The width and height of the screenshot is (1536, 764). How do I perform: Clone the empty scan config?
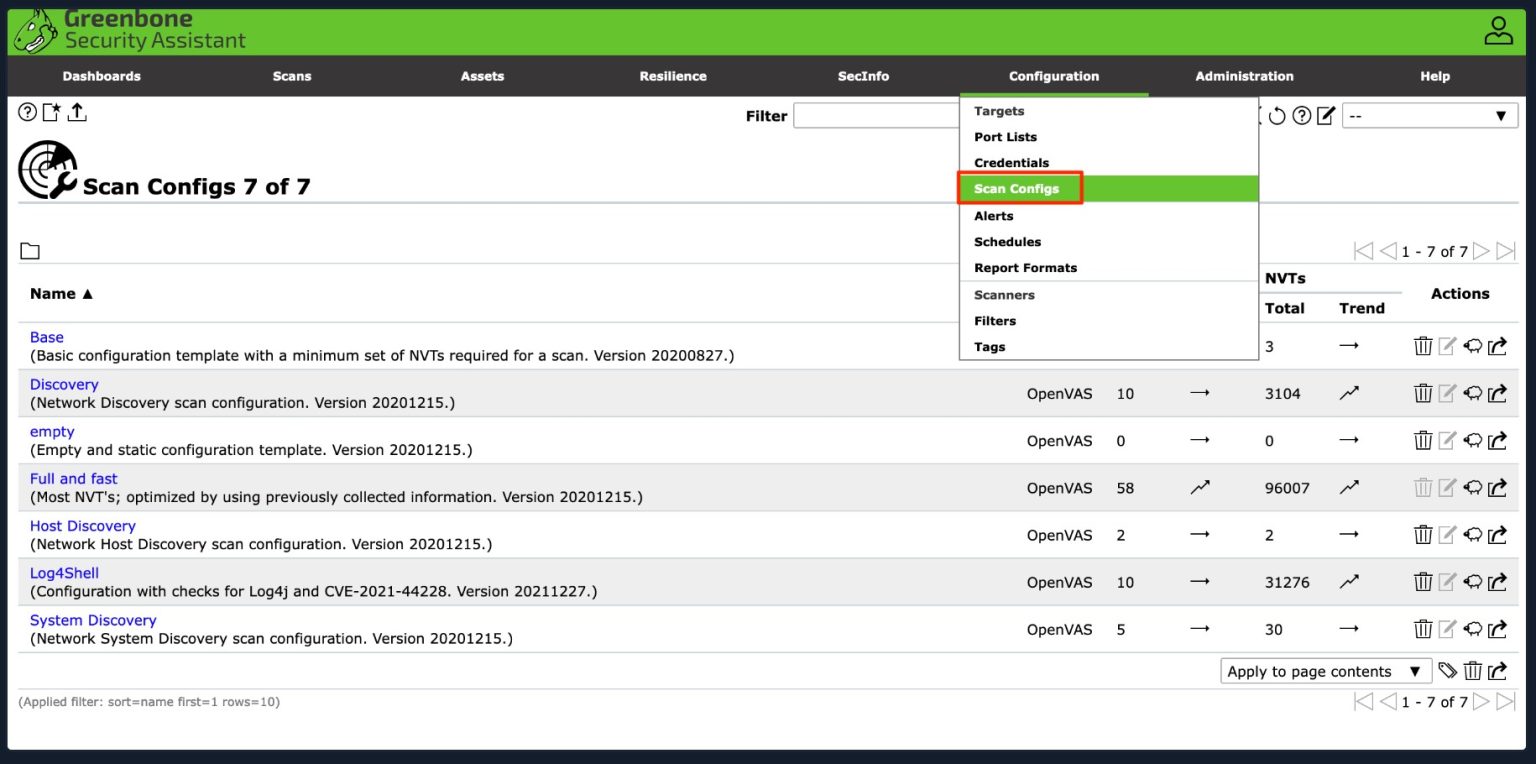click(1473, 440)
